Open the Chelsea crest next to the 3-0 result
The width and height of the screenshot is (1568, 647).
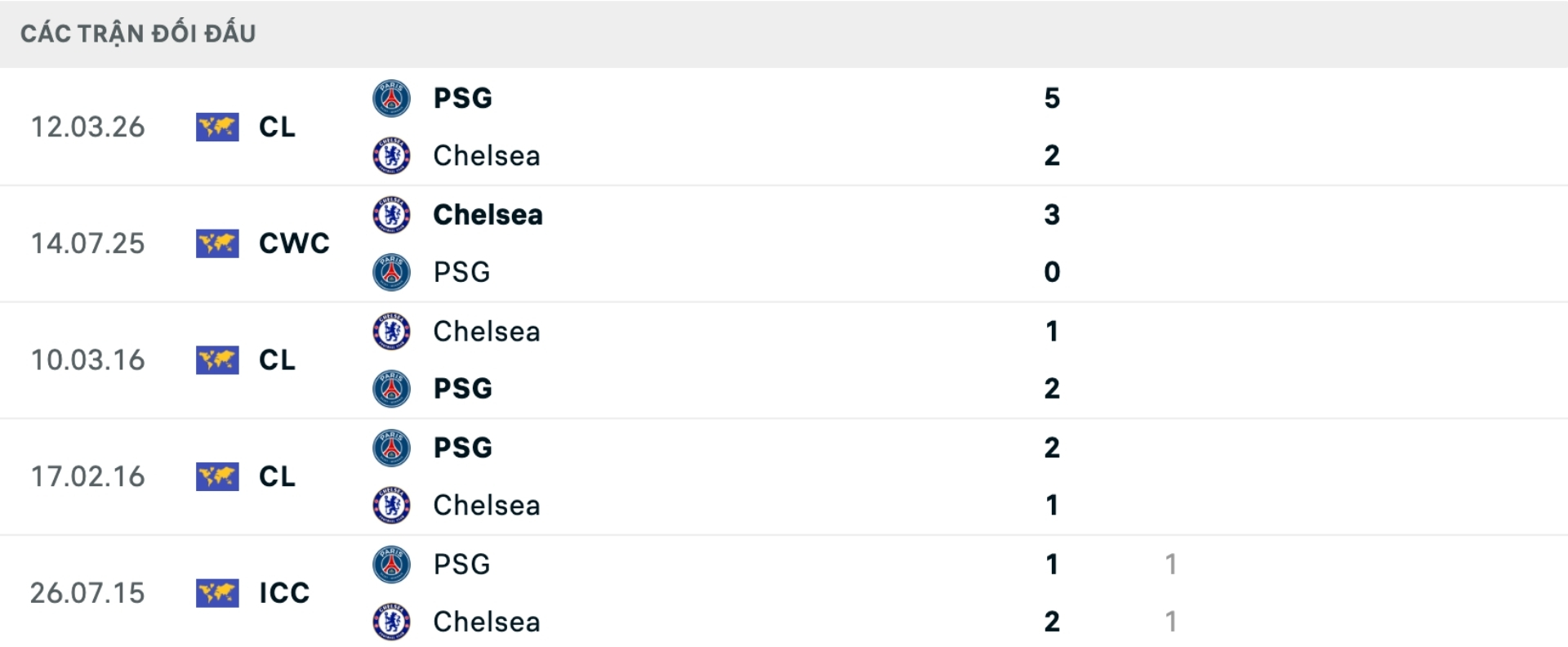click(x=392, y=215)
